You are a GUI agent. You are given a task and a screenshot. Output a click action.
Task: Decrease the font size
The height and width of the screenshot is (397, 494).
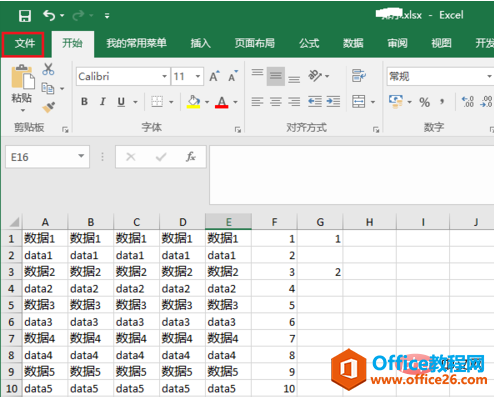(233, 76)
